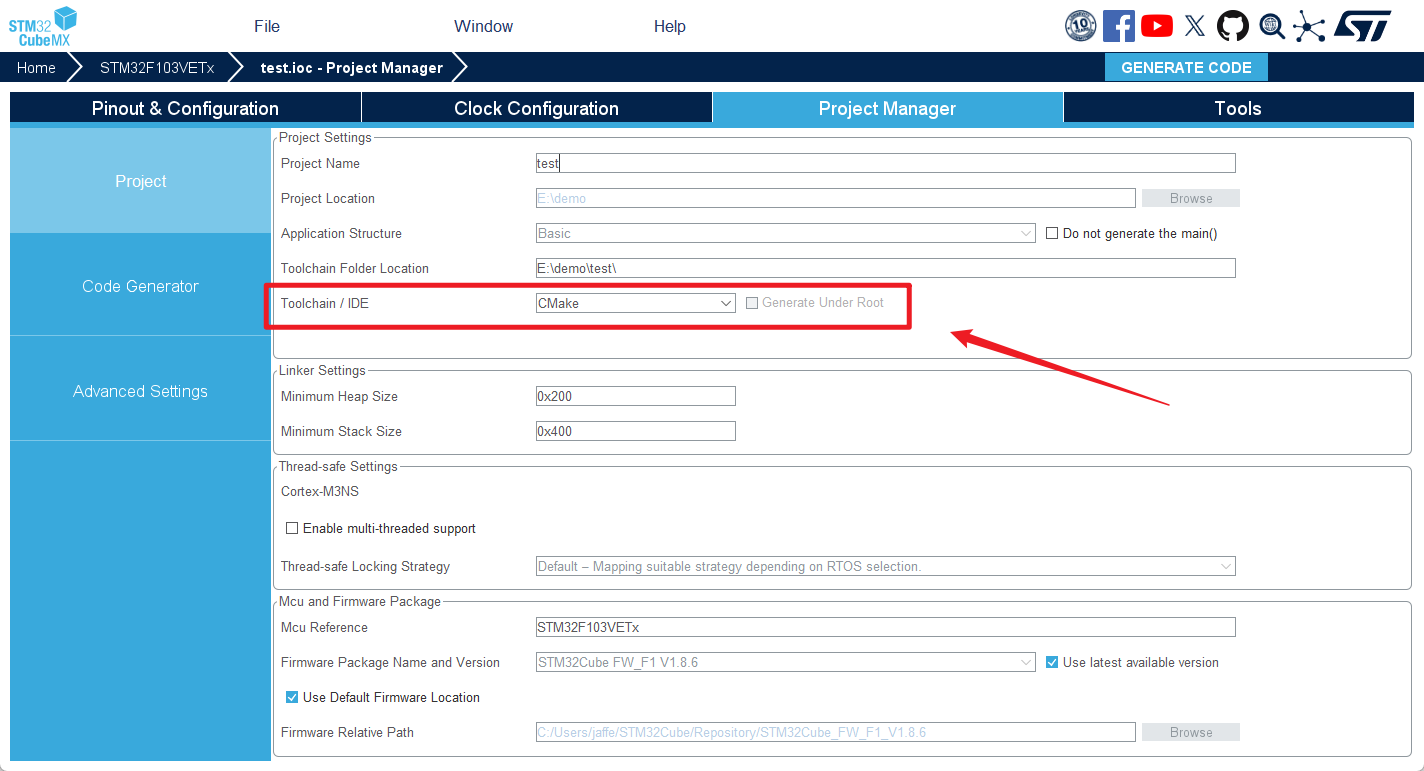Select STM32F103VETx breadcrumb
1424x771 pixels.
(x=157, y=68)
